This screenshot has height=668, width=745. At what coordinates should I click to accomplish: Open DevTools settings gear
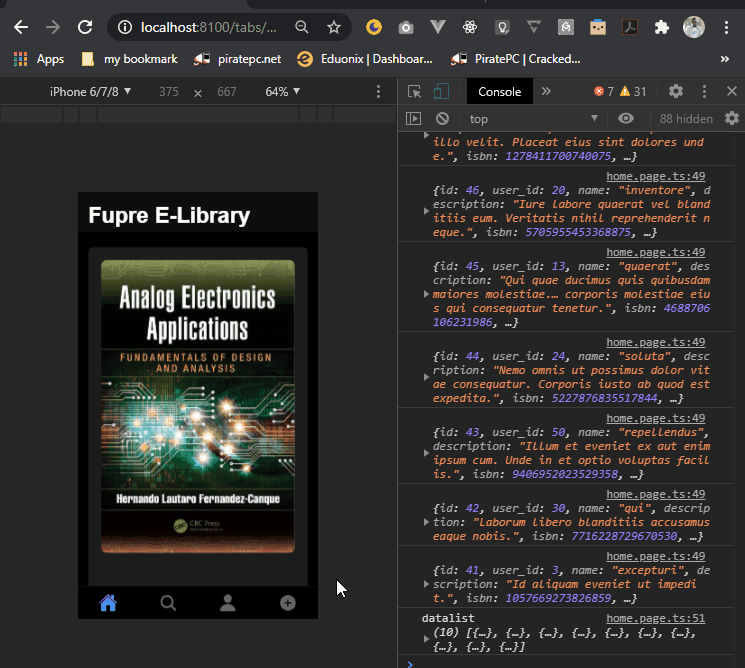pos(676,91)
